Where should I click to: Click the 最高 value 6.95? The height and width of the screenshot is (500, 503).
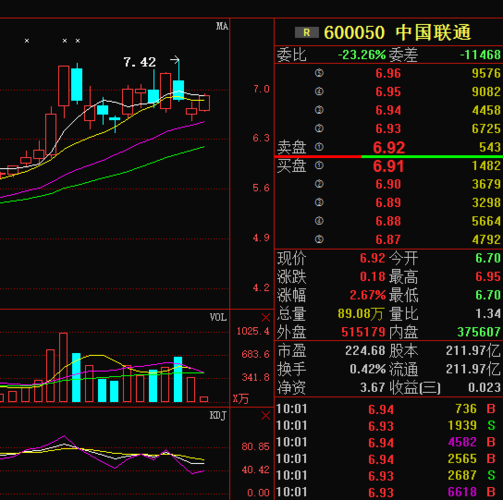(488, 277)
